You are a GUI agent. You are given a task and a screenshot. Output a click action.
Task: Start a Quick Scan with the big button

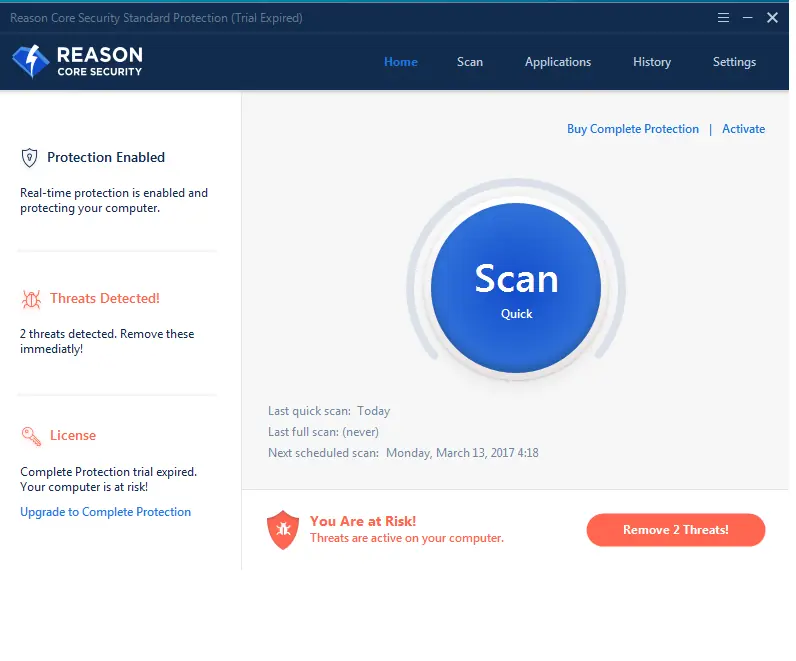click(x=516, y=288)
